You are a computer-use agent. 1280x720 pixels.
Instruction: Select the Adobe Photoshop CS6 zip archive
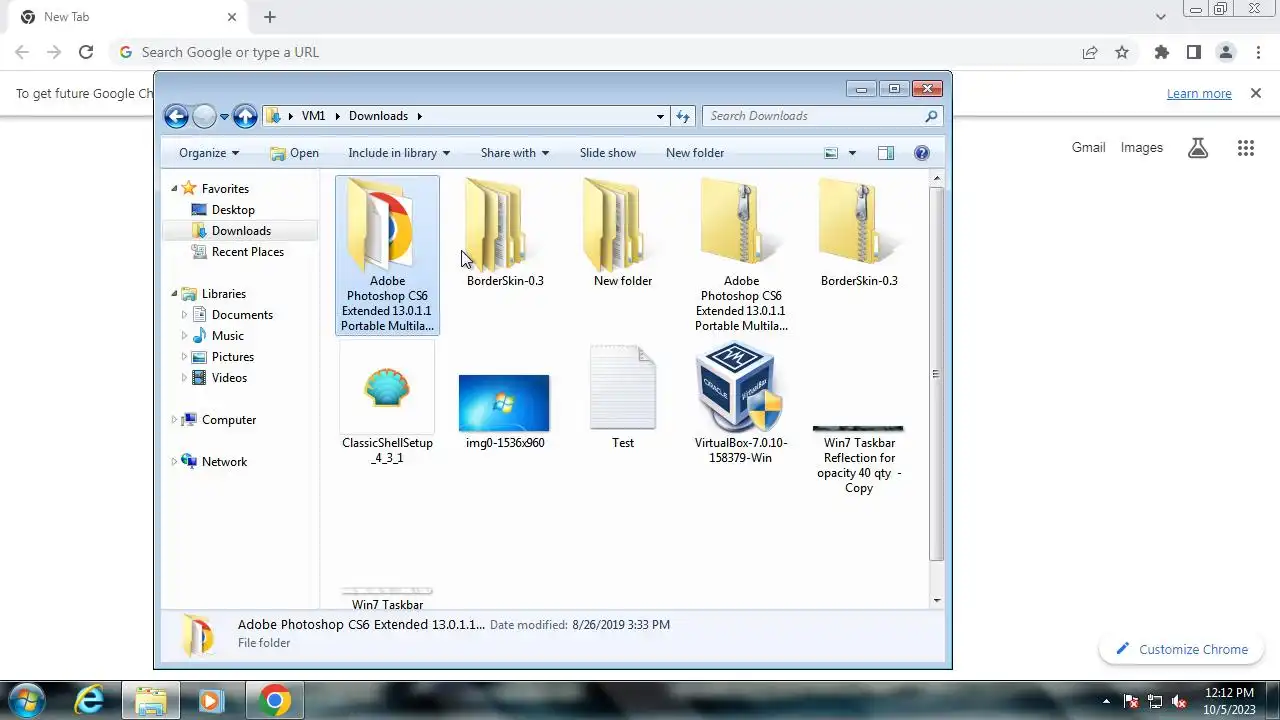click(741, 255)
